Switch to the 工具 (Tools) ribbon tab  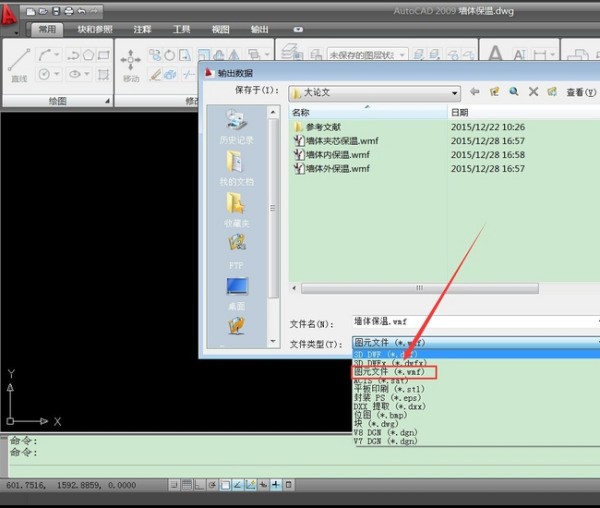click(x=182, y=29)
